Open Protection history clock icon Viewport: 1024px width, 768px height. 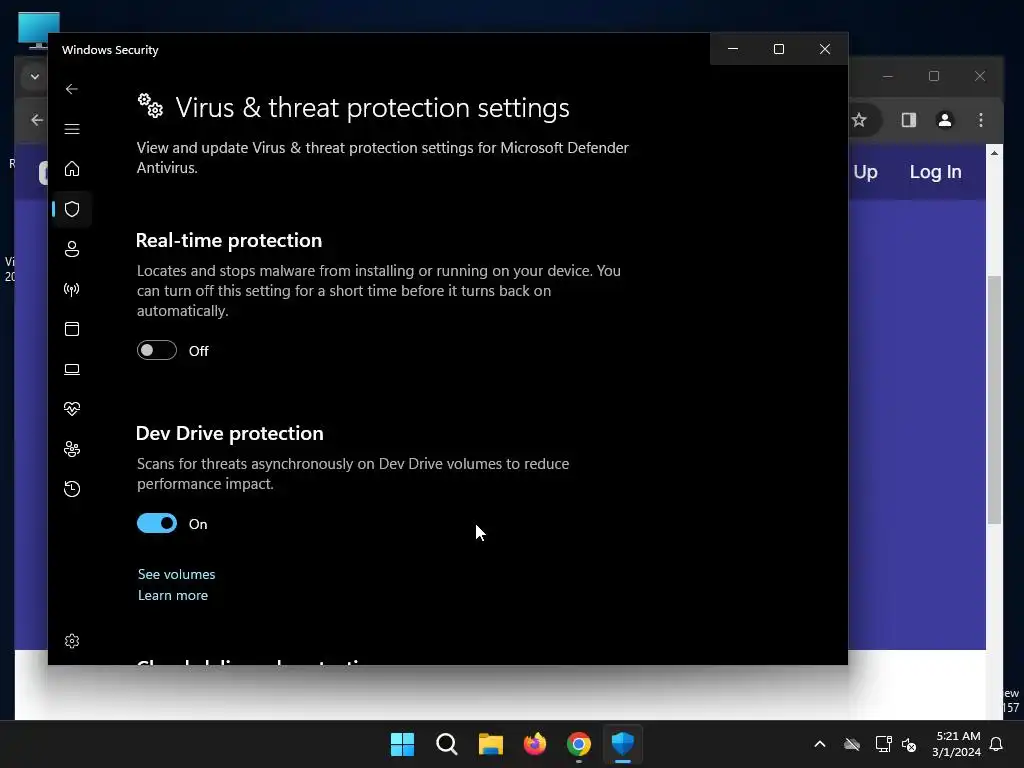pos(72,489)
